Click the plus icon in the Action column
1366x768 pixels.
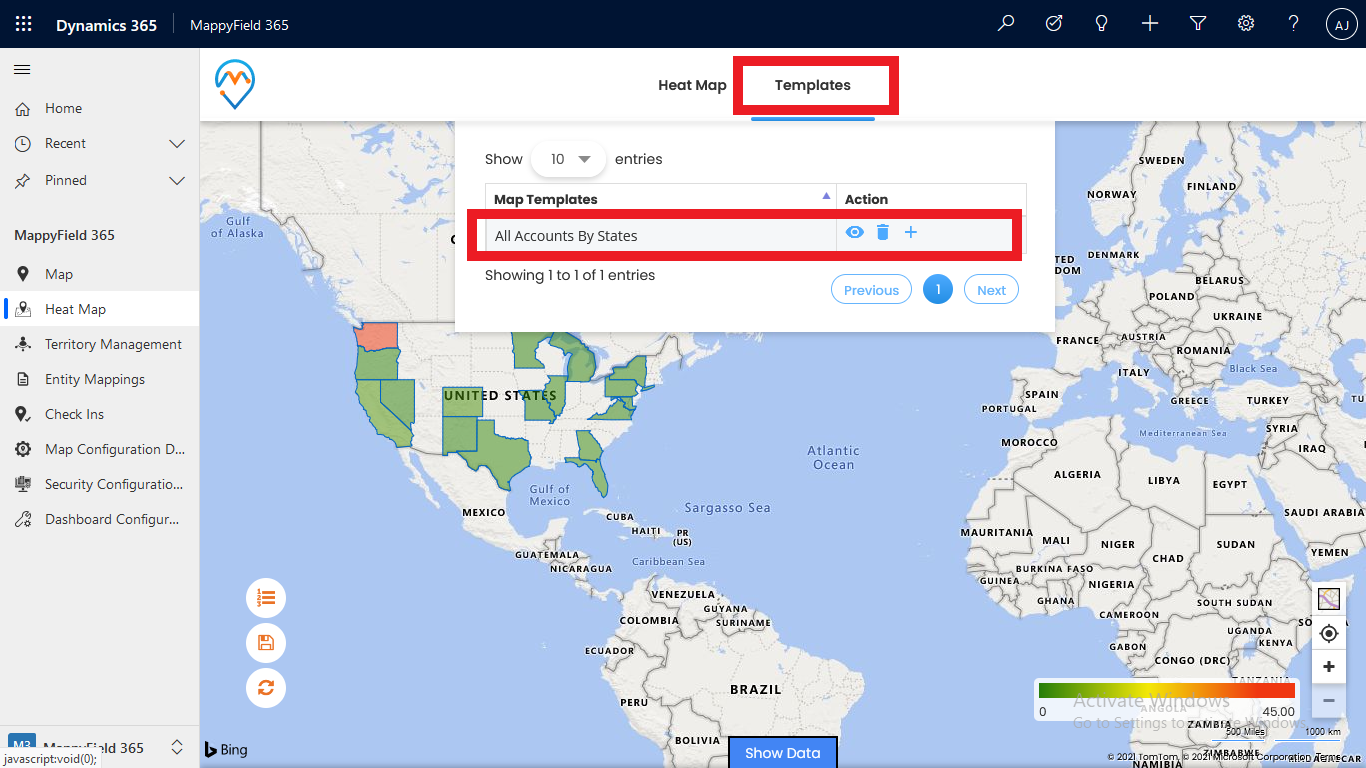pos(911,232)
